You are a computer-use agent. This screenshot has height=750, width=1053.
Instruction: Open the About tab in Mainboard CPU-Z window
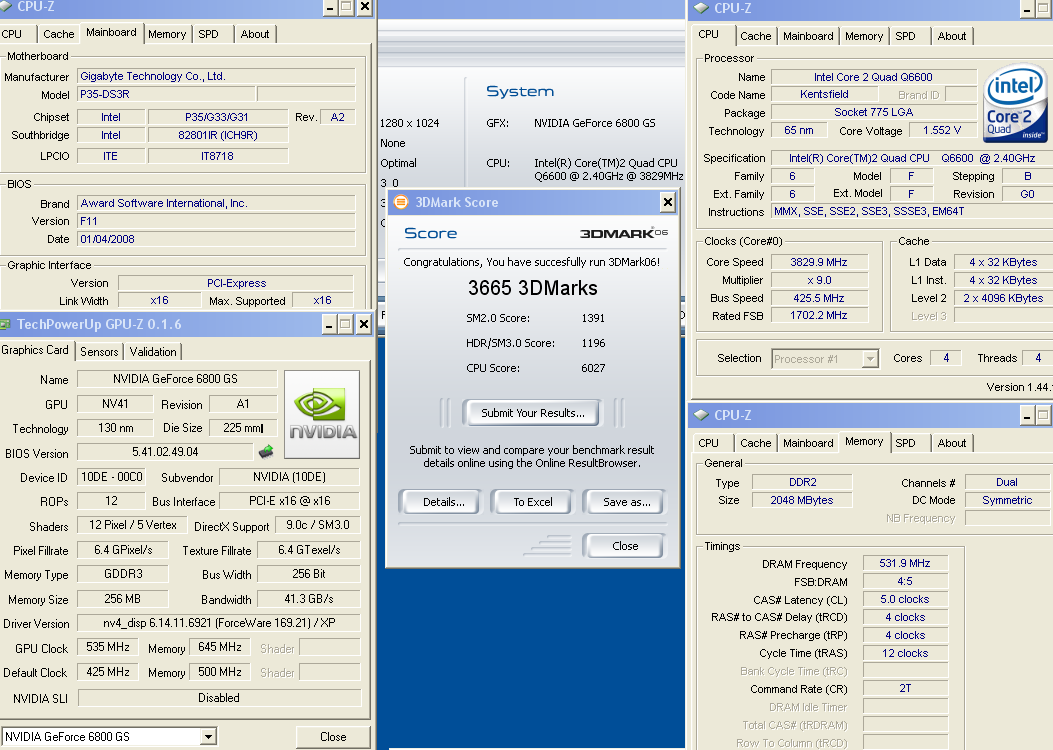[255, 34]
